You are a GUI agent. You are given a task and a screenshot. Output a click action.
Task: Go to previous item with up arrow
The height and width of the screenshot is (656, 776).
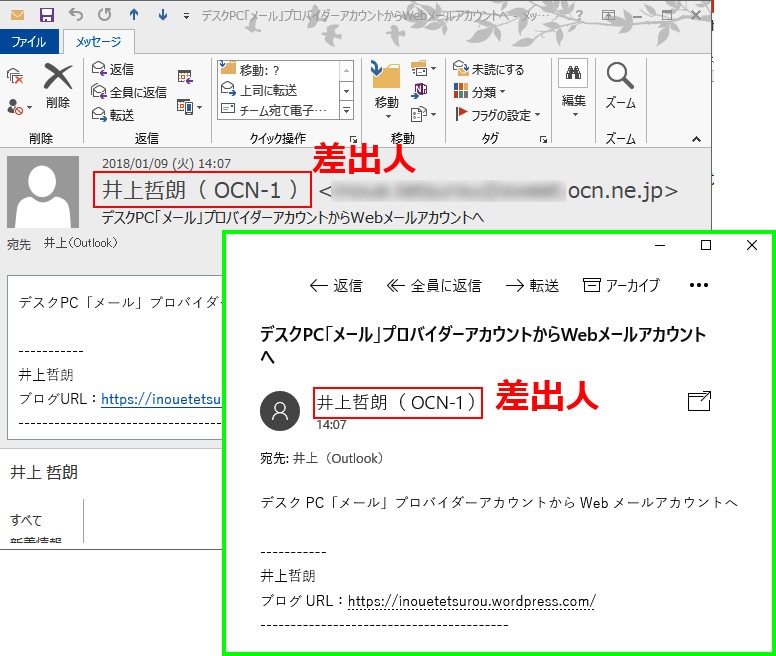pos(134,15)
